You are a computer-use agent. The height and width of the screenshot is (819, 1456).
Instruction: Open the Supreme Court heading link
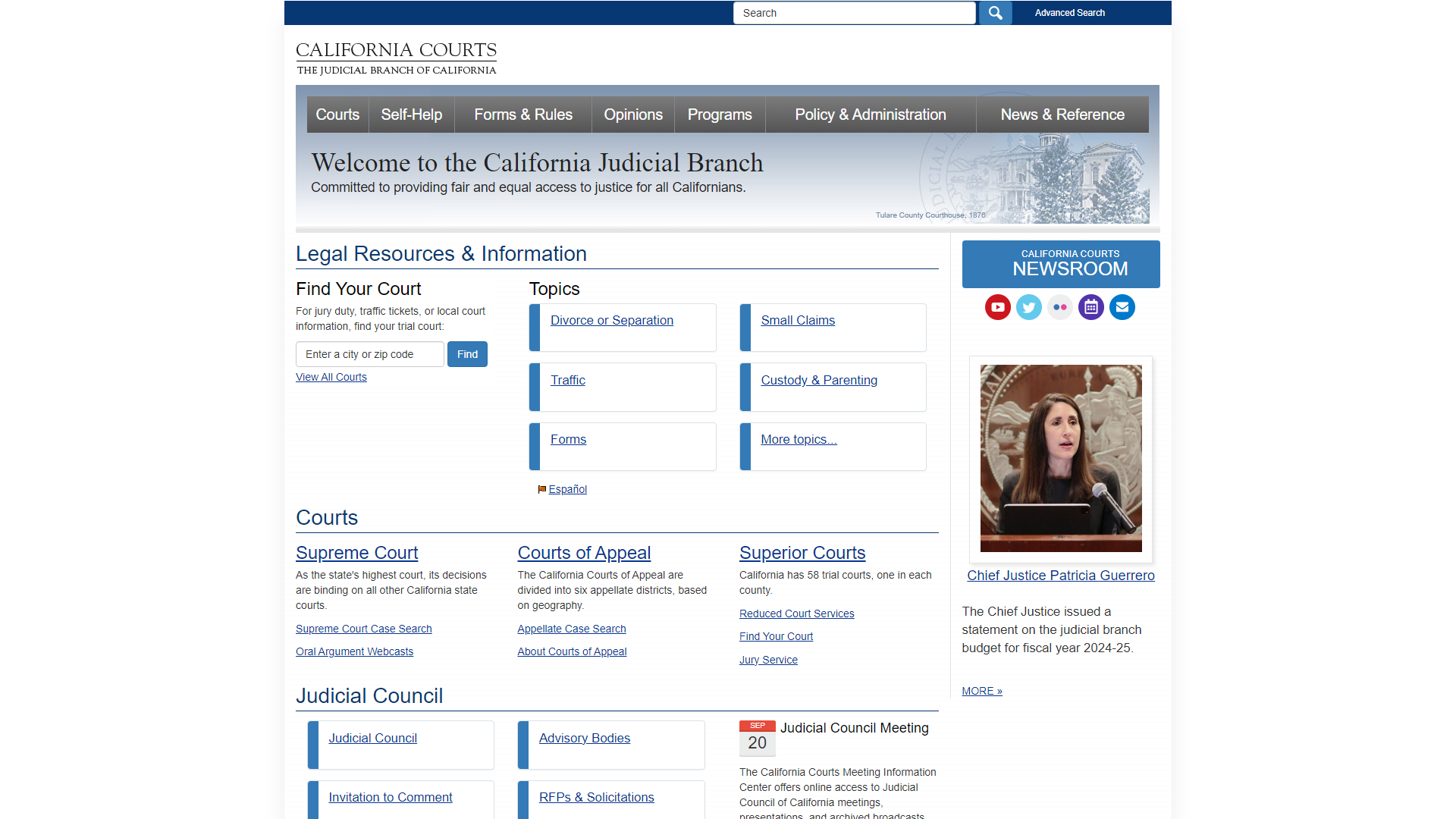pyautogui.click(x=356, y=553)
